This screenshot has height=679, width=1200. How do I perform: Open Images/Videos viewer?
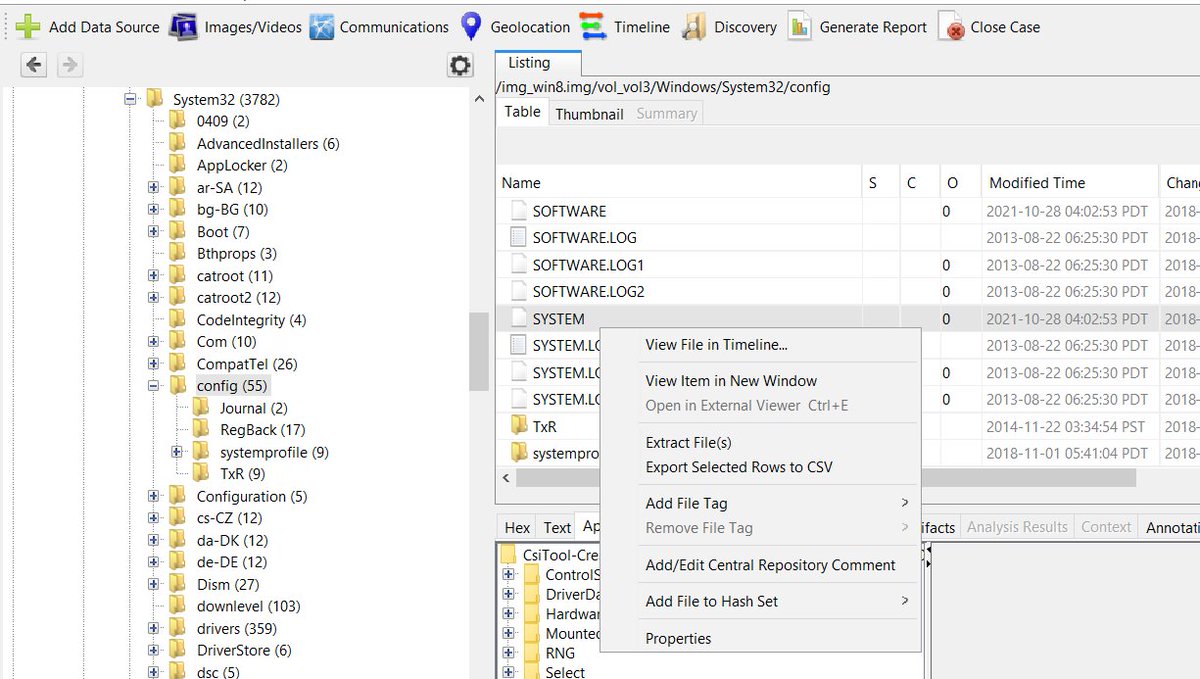click(x=235, y=27)
